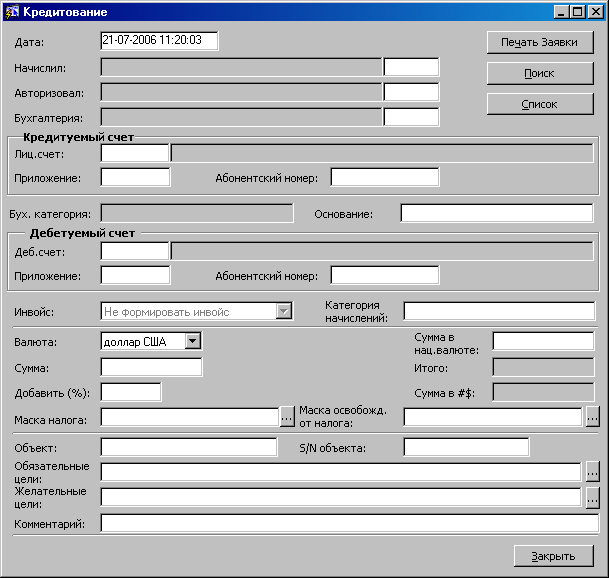The height and width of the screenshot is (578, 609).
Task: Close the window with the title bar X
Action: click(x=595, y=12)
